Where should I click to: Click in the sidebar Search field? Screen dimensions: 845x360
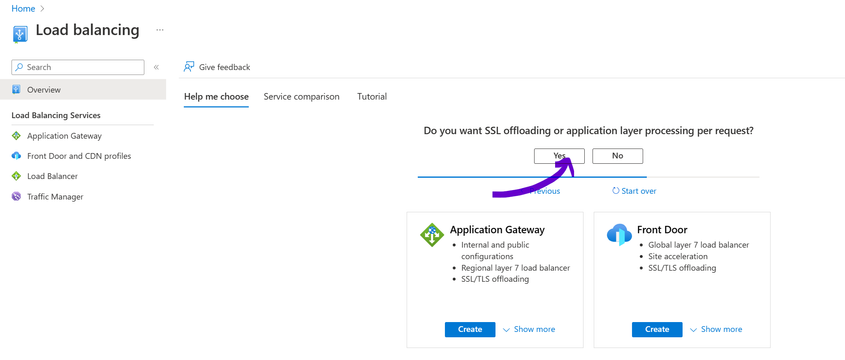pos(78,67)
